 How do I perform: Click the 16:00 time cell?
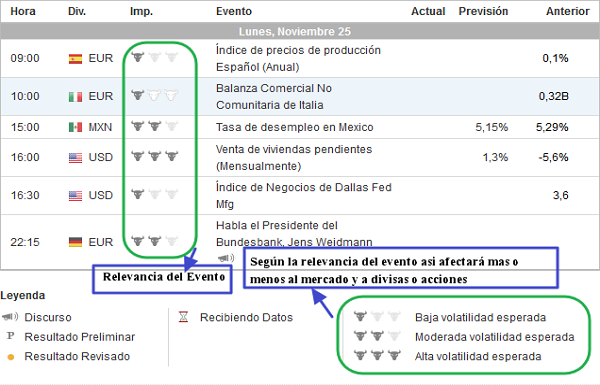(25, 157)
